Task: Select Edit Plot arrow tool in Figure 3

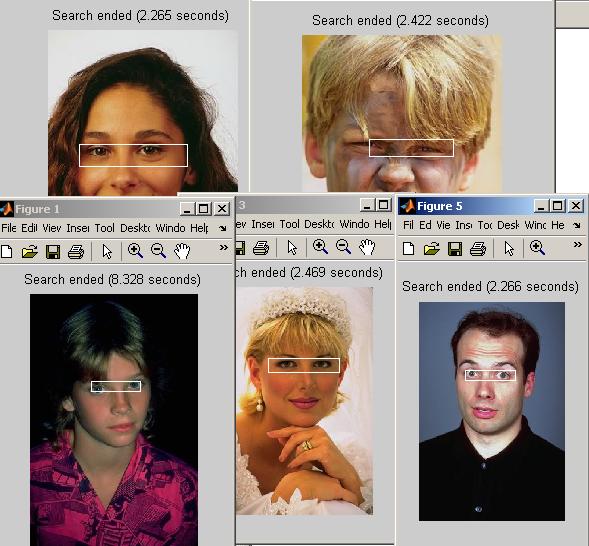Action: (292, 247)
